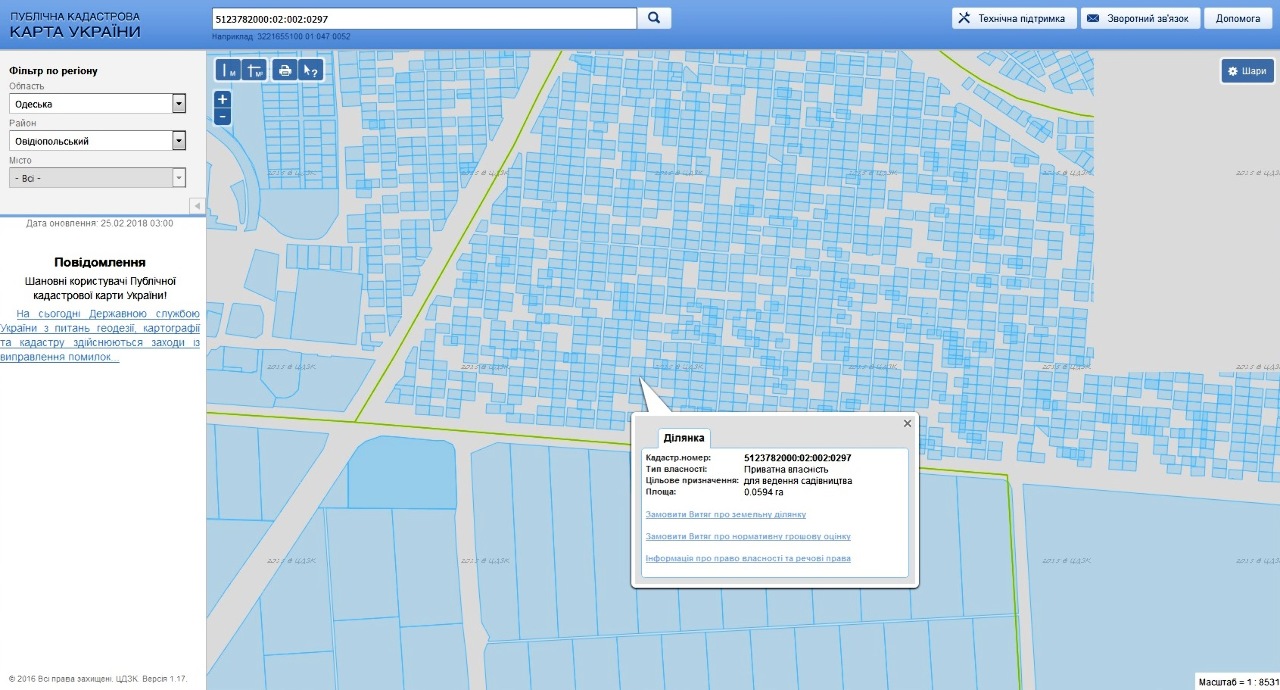Focus the cadastral number search field
Screen dimensions: 1280x690
[424, 19]
